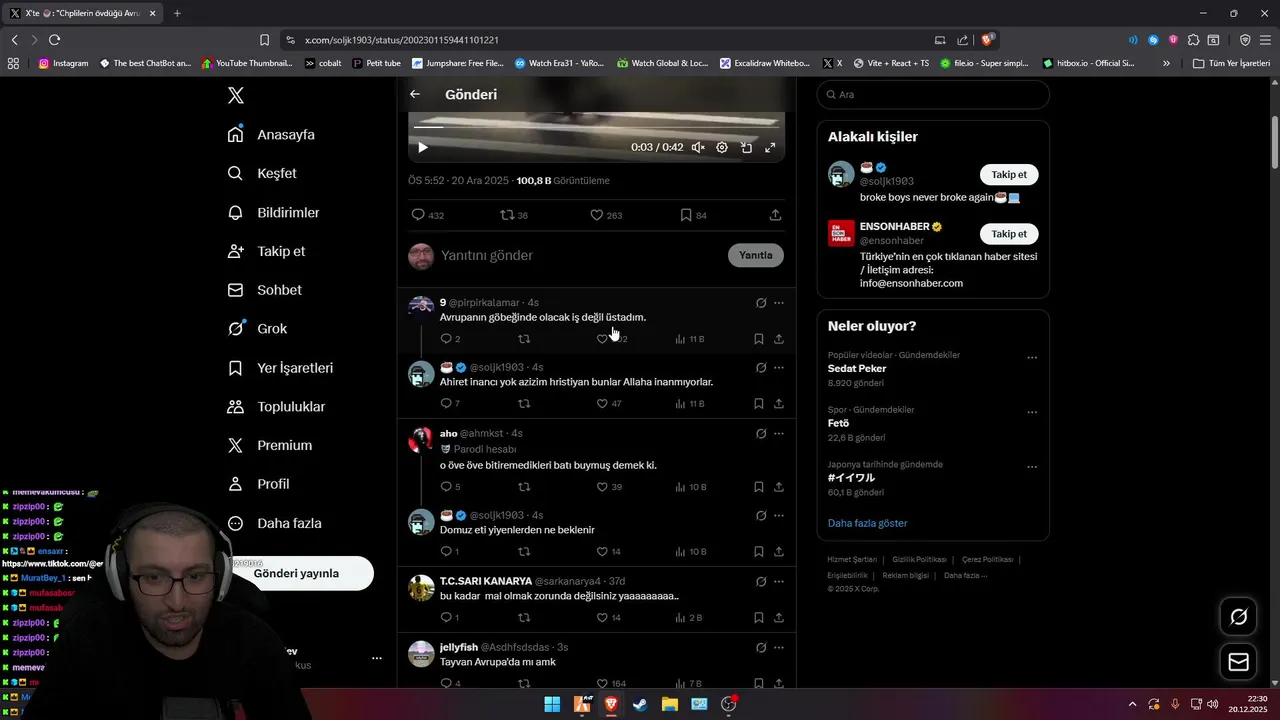
Task: Open Sedat Peker trend
Action: tap(857, 368)
